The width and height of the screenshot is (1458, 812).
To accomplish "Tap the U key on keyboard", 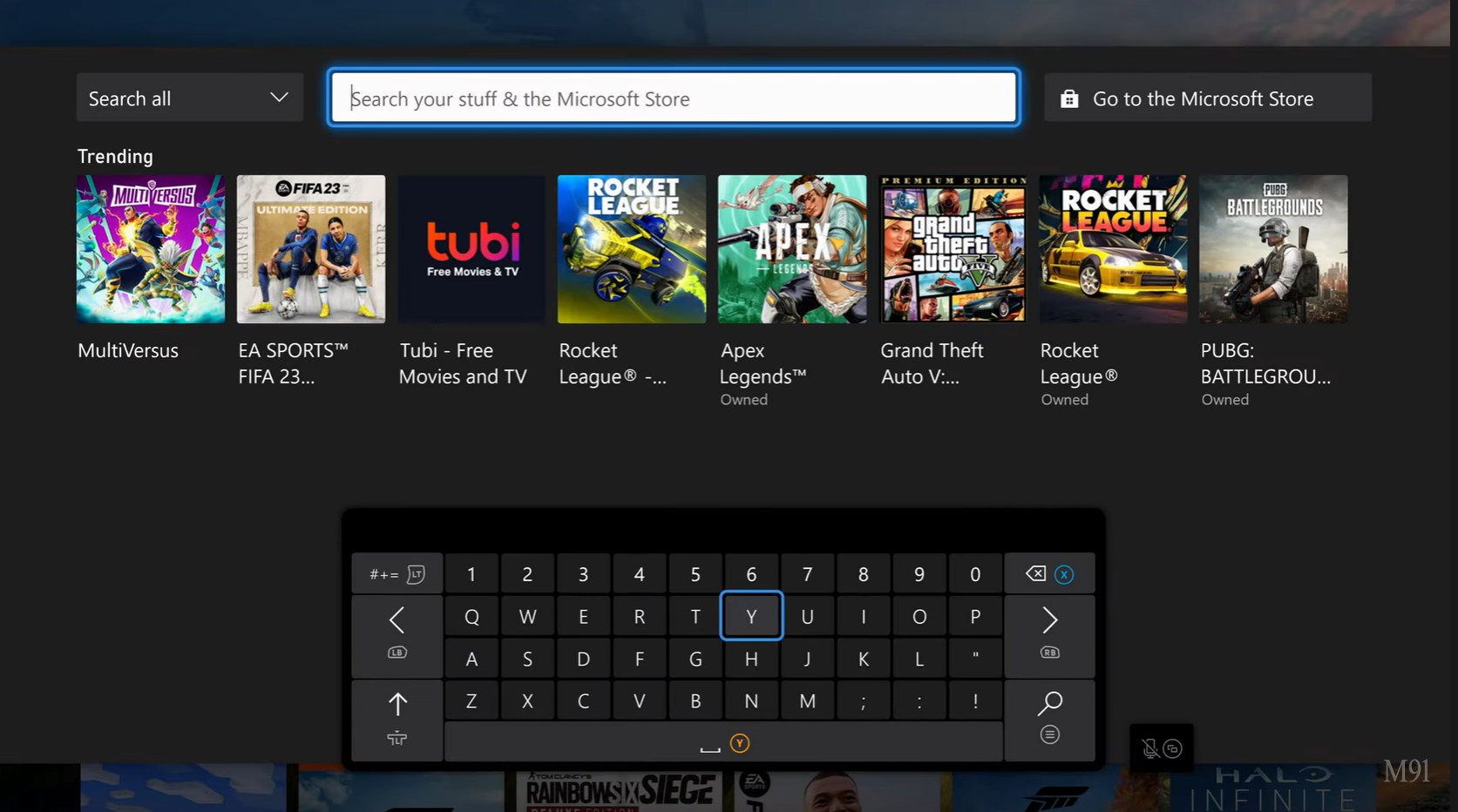I will click(807, 616).
